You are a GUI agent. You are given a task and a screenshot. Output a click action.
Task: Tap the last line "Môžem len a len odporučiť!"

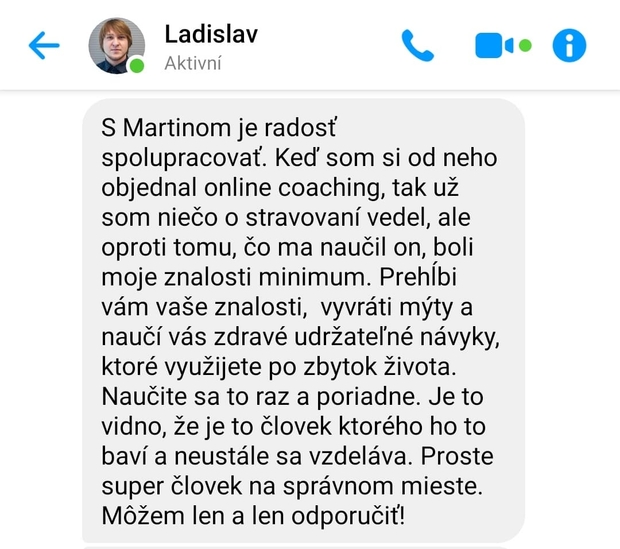(253, 516)
